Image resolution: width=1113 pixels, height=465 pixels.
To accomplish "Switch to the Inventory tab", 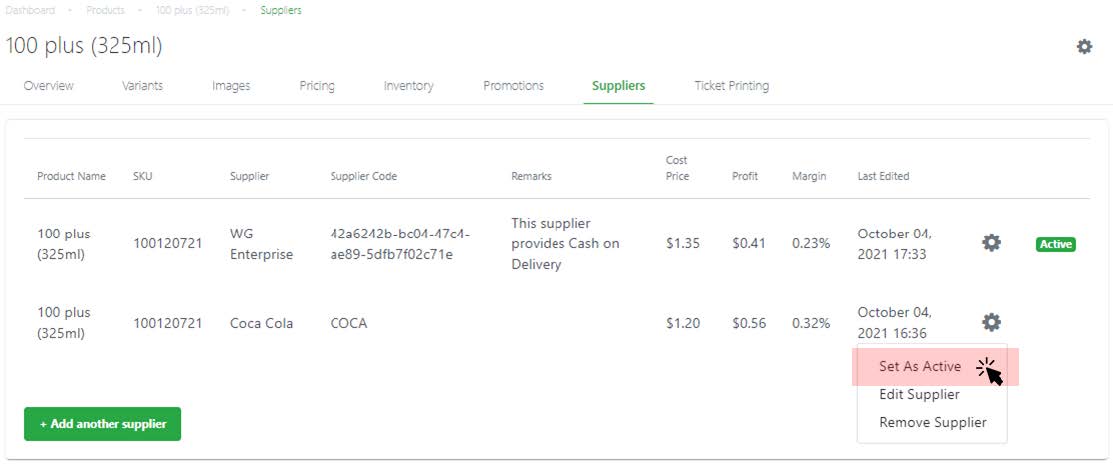I will 408,86.
